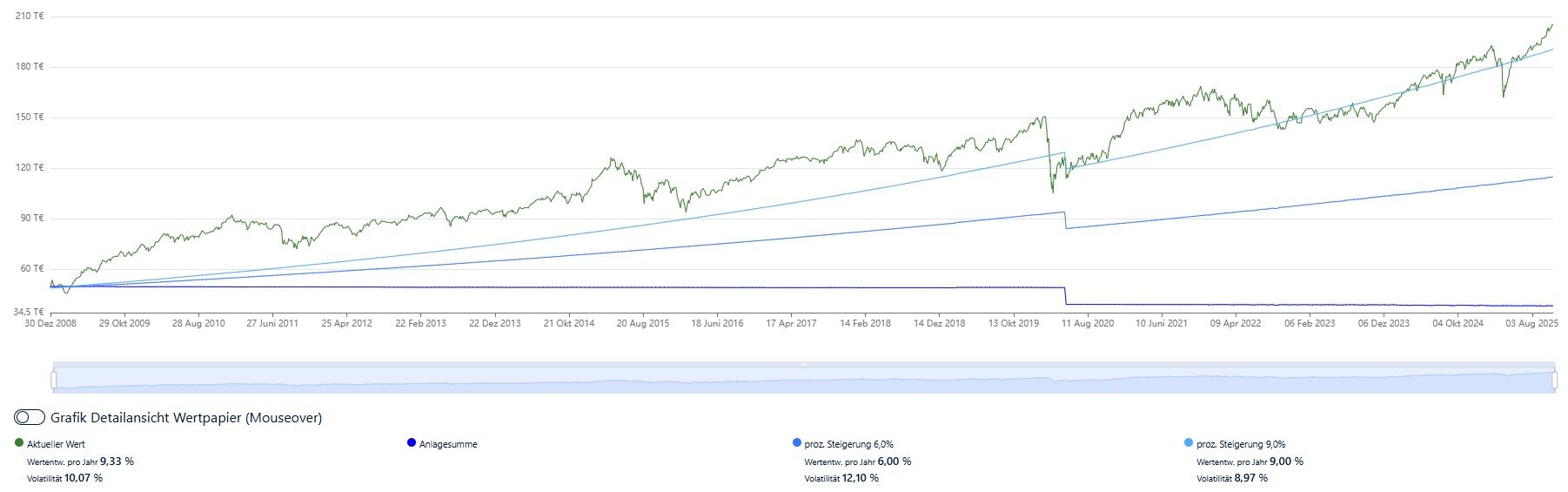Click the 03 Aug 2025 date axis label
Image resolution: width=1568 pixels, height=492 pixels.
[1531, 323]
